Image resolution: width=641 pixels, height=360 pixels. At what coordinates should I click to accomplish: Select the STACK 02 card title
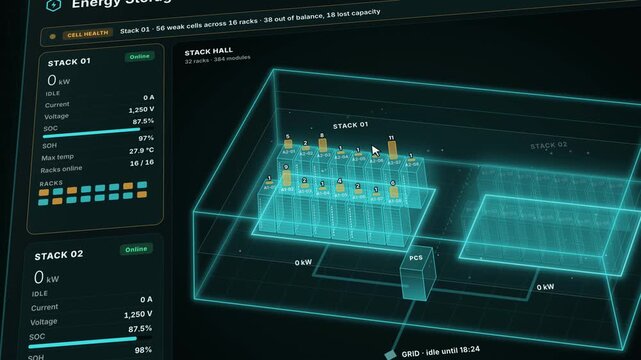coord(59,256)
